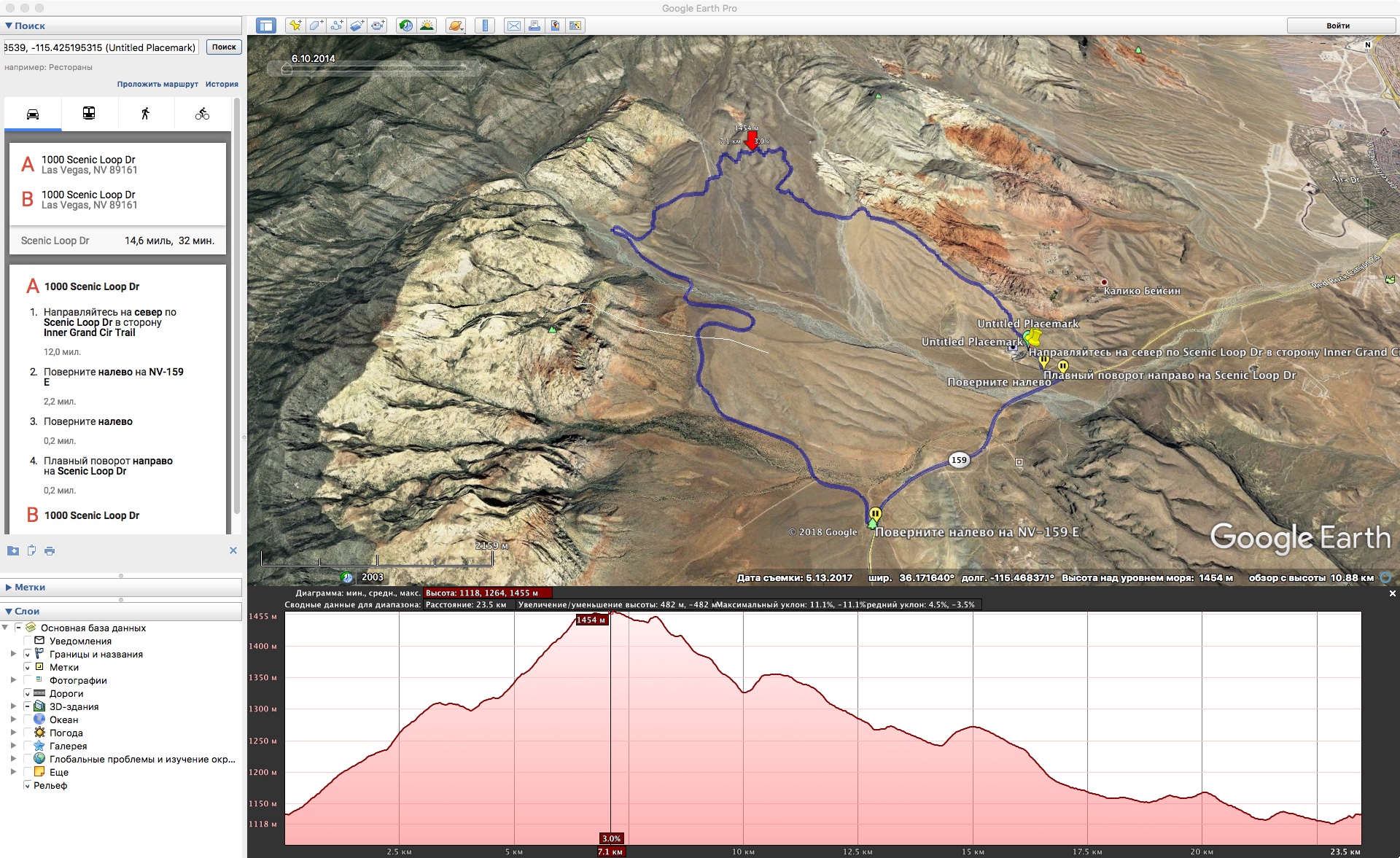1400x858 pixels.
Task: Click the compass N indicator
Action: [1368, 45]
